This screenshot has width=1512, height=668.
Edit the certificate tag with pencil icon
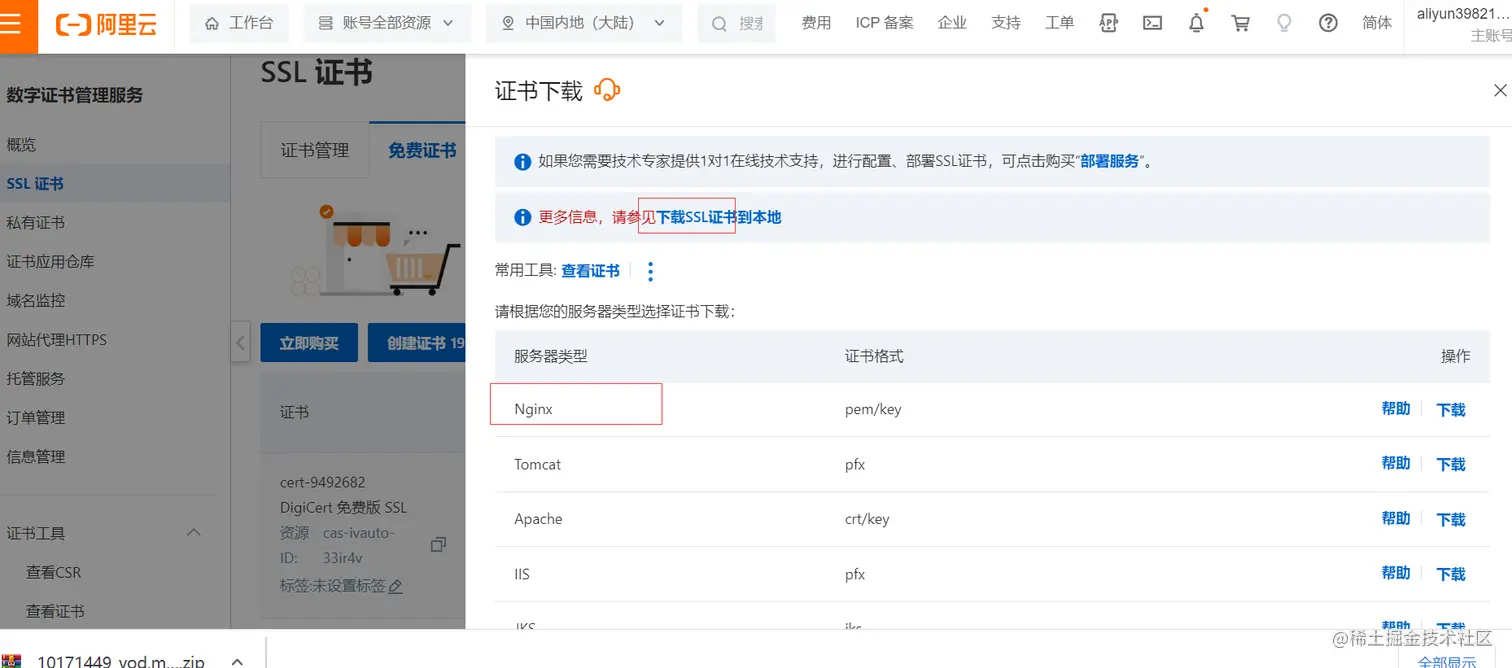tap(395, 587)
